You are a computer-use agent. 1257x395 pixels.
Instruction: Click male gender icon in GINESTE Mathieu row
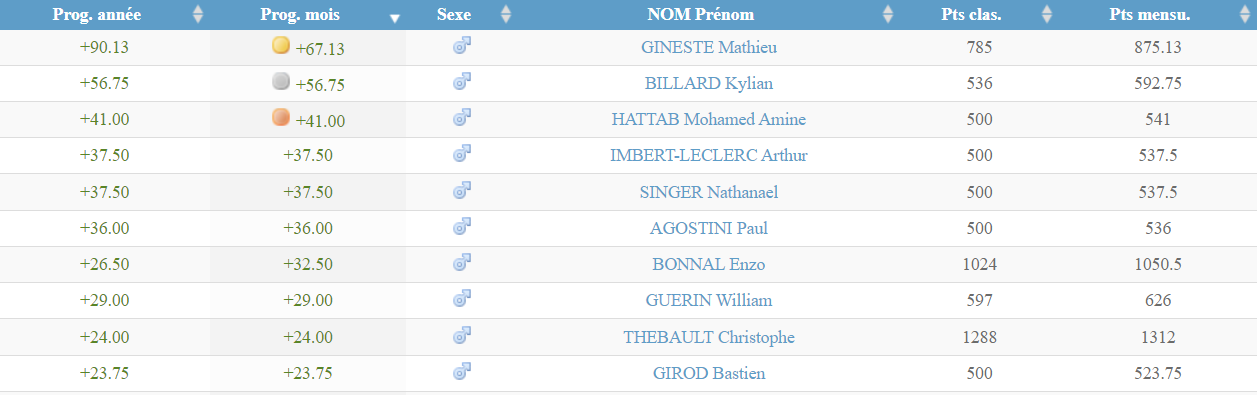[462, 46]
